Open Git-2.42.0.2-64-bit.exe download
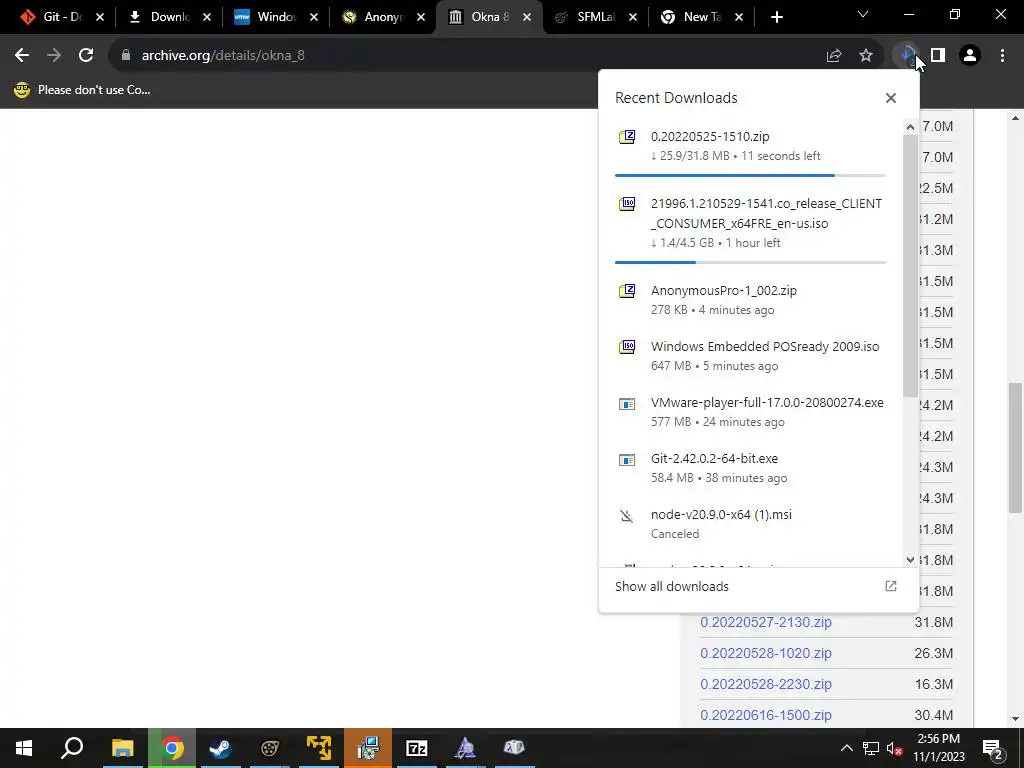This screenshot has height=768, width=1024. pos(714,459)
